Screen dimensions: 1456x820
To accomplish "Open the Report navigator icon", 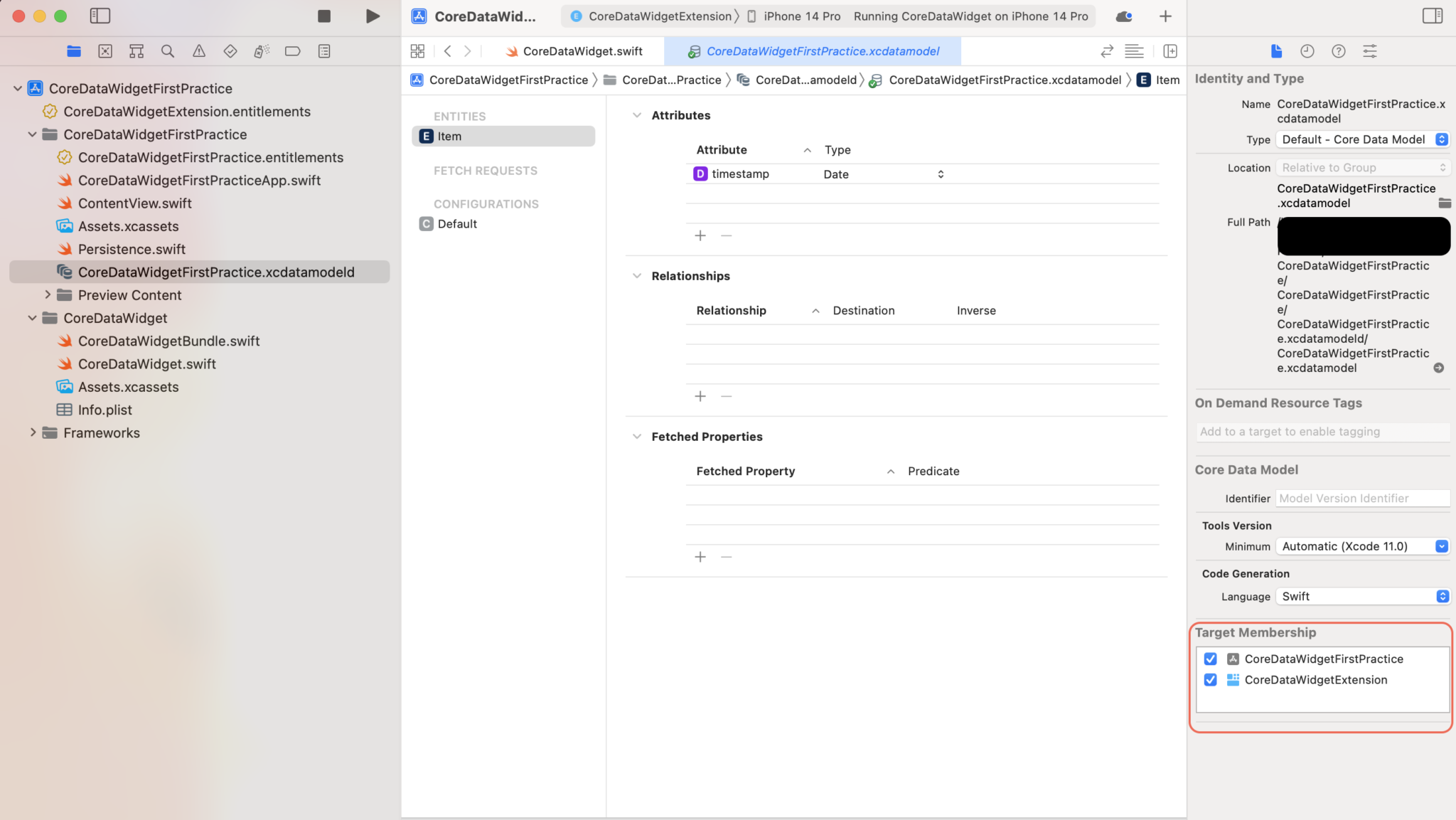I will (324, 50).
